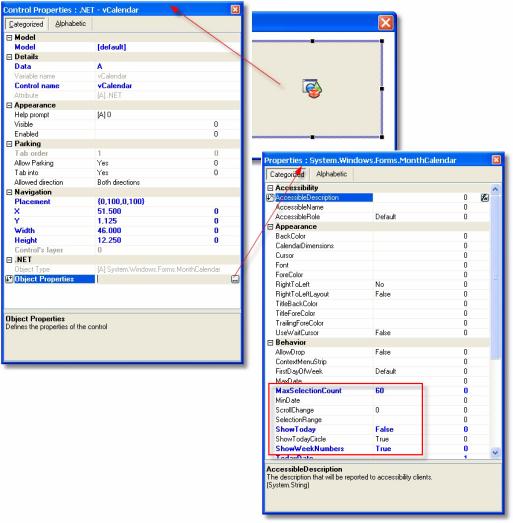
Task: Collapse the Parking category
Action: pos(9,144)
